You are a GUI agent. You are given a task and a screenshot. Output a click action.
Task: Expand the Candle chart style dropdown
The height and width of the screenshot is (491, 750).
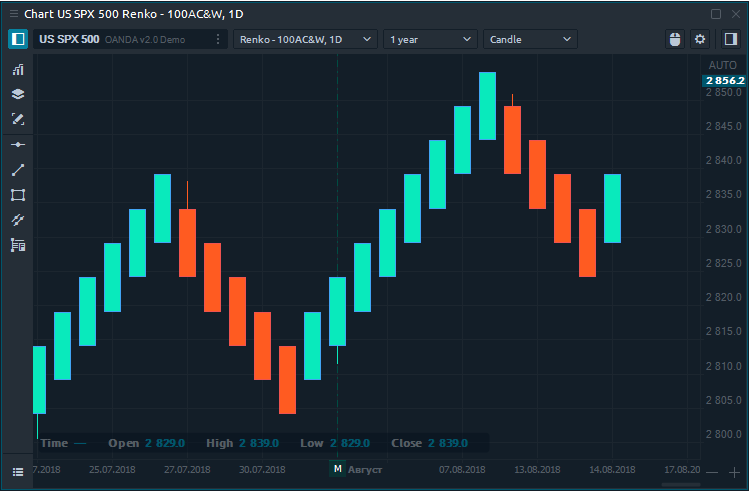(530, 39)
